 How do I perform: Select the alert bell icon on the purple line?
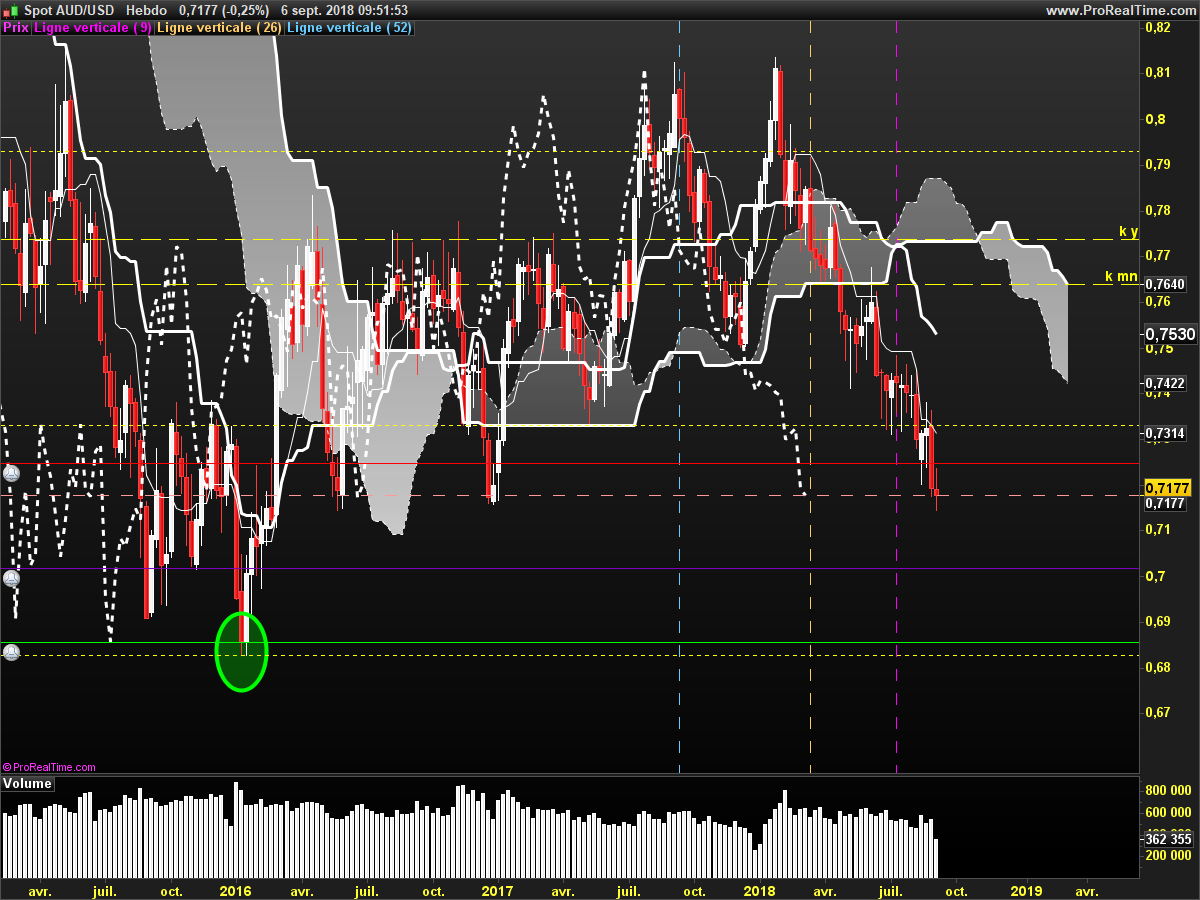[x=11, y=578]
